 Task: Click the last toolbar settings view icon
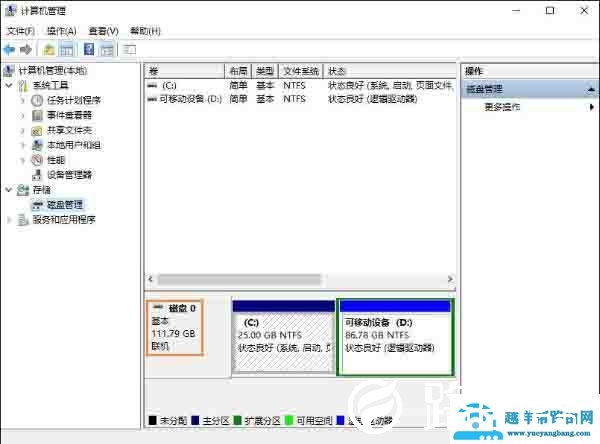[129, 50]
